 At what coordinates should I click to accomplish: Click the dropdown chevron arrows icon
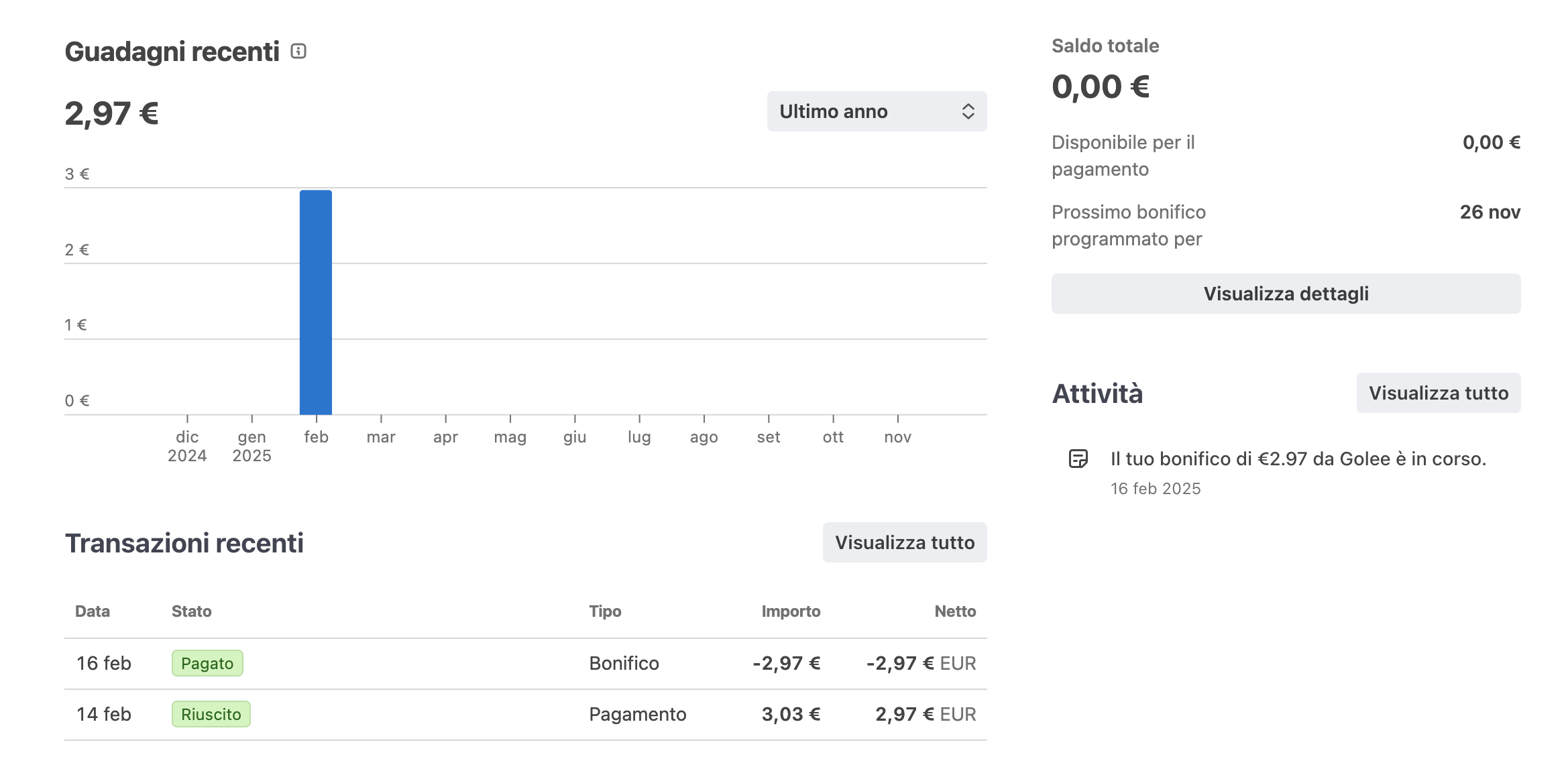(x=968, y=111)
